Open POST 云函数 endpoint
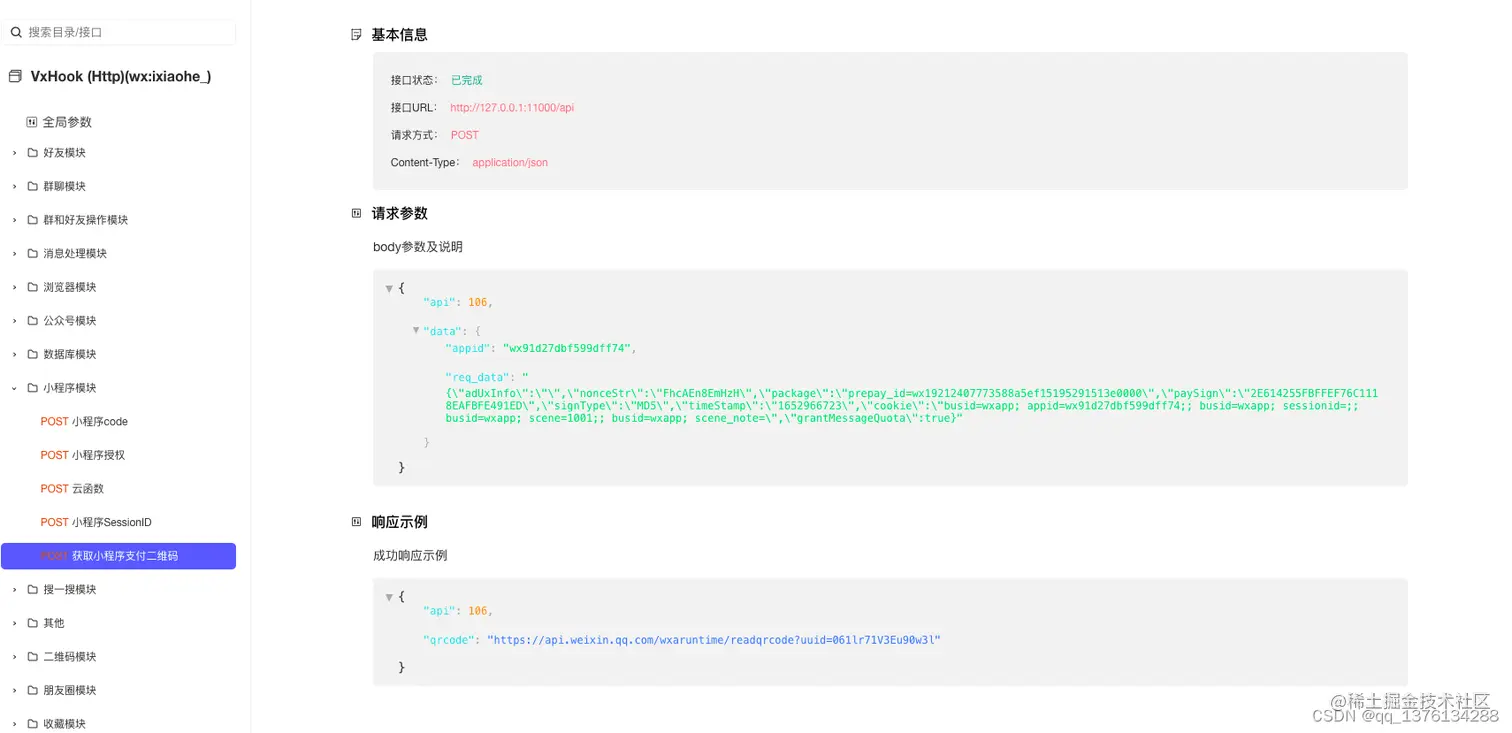1512x733 pixels. [72, 489]
